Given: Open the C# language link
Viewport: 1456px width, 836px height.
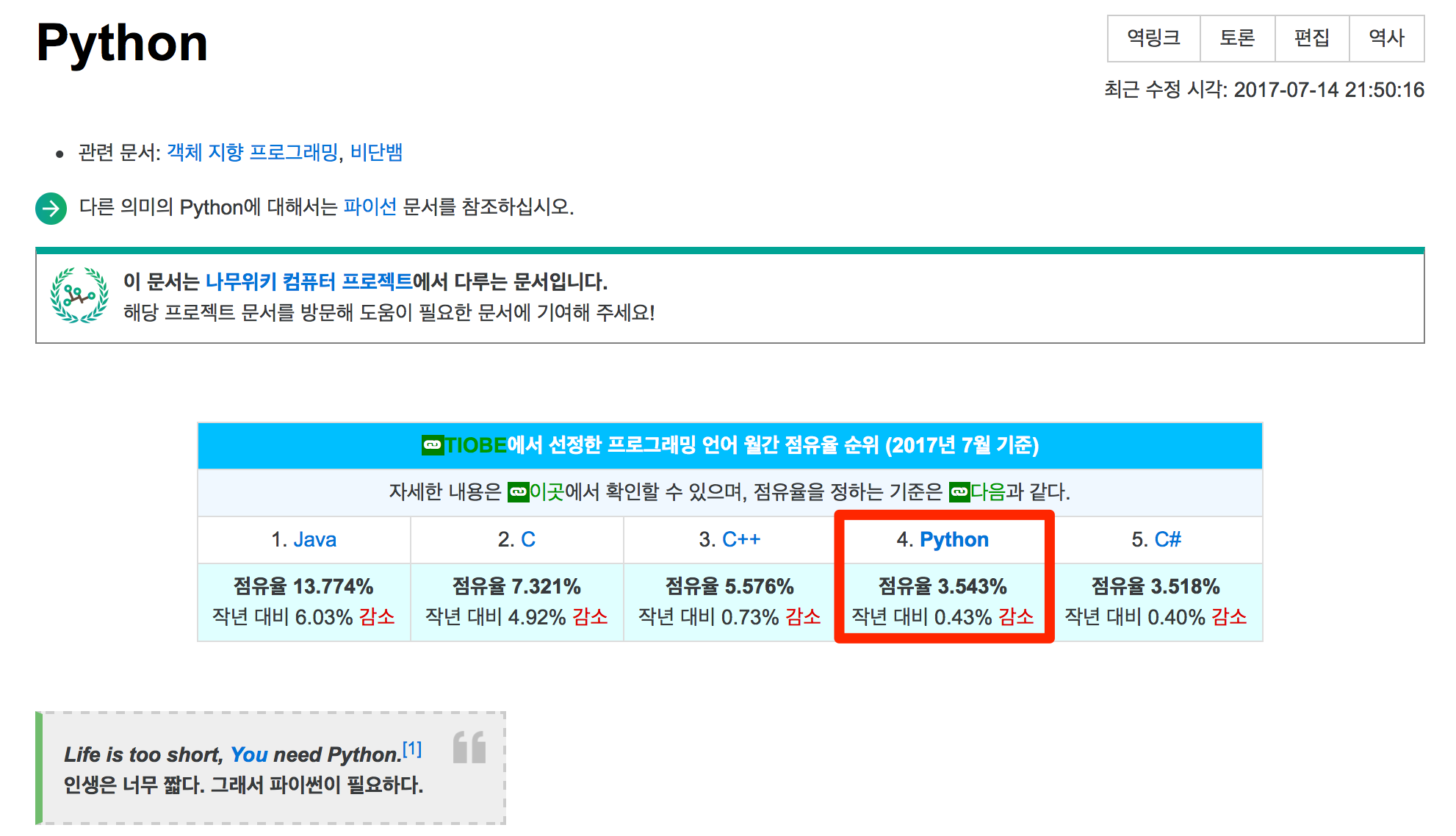Looking at the screenshot, I should point(1167,539).
